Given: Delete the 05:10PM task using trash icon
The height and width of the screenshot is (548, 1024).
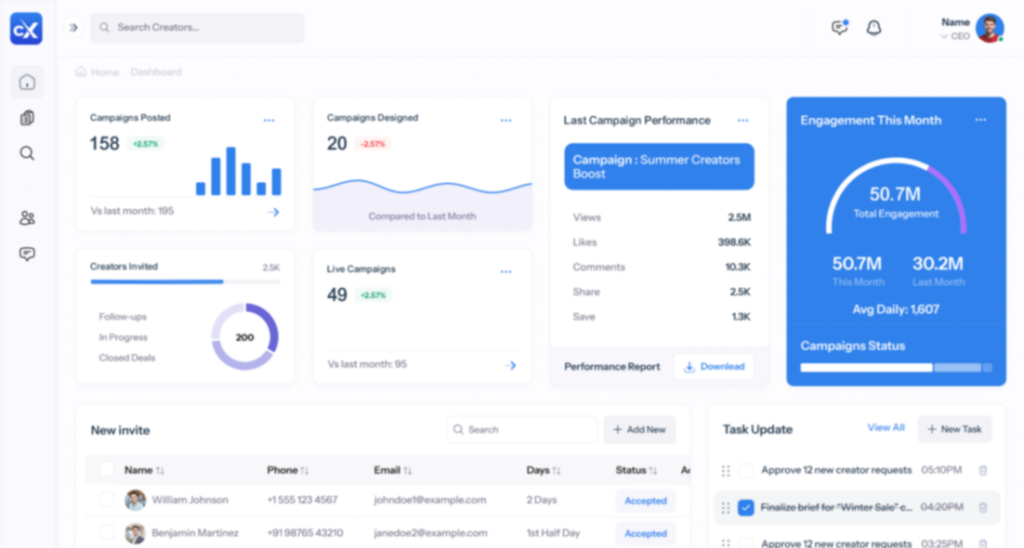Looking at the screenshot, I should 983,470.
